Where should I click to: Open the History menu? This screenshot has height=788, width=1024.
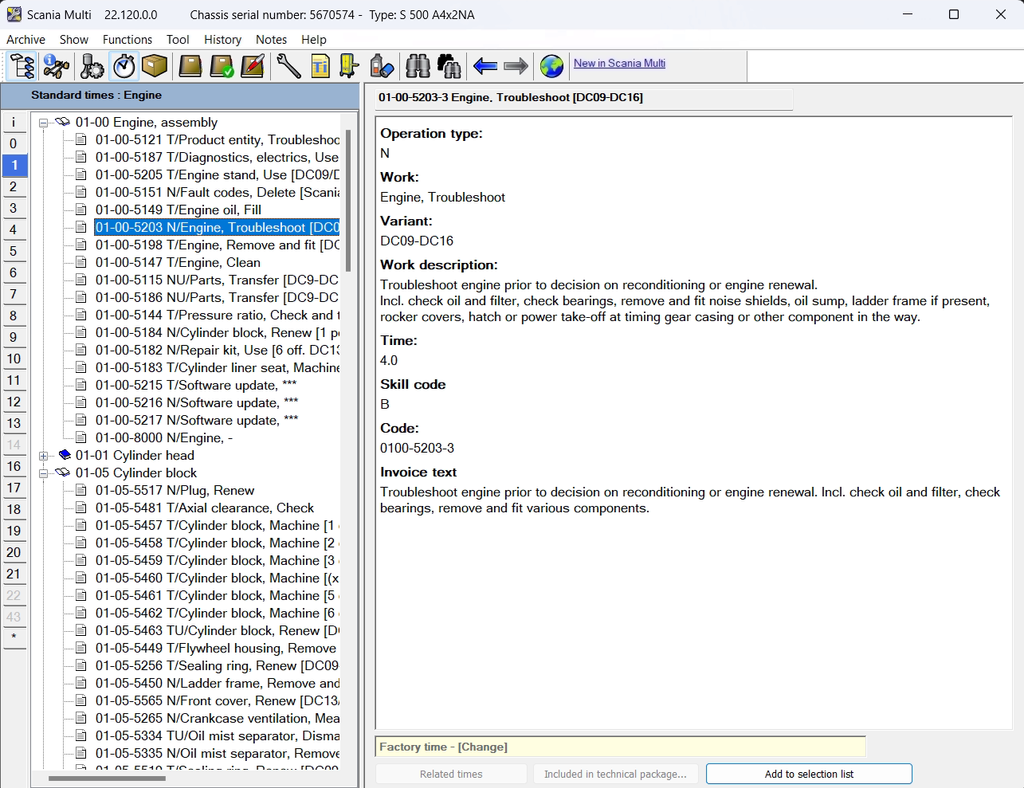(x=223, y=40)
